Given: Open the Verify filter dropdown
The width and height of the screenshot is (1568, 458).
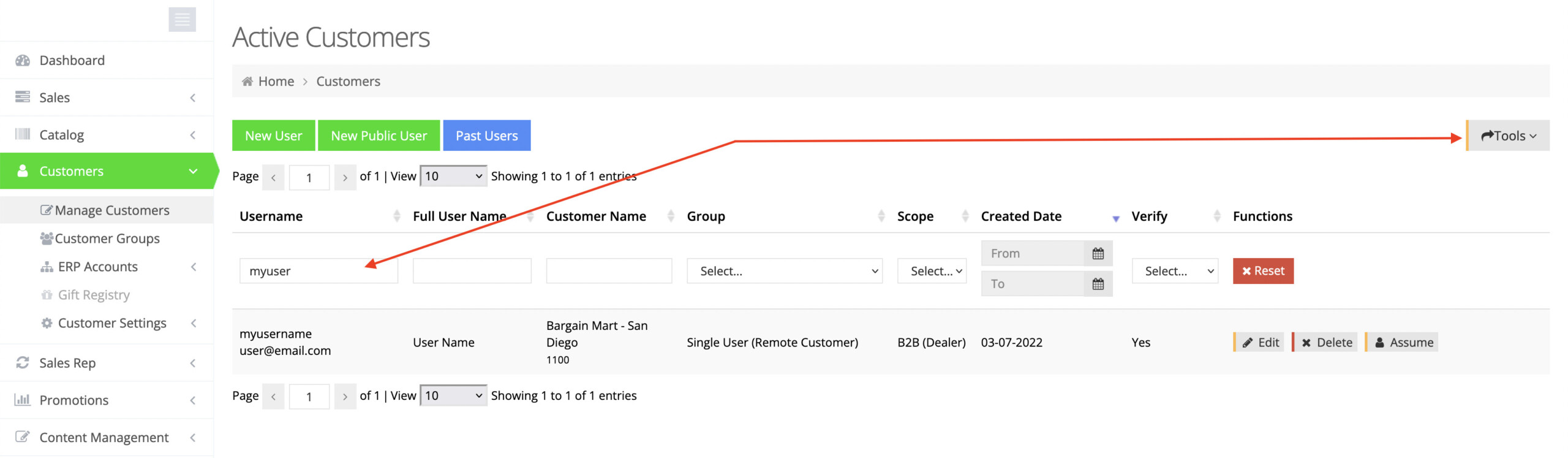Looking at the screenshot, I should point(1174,271).
